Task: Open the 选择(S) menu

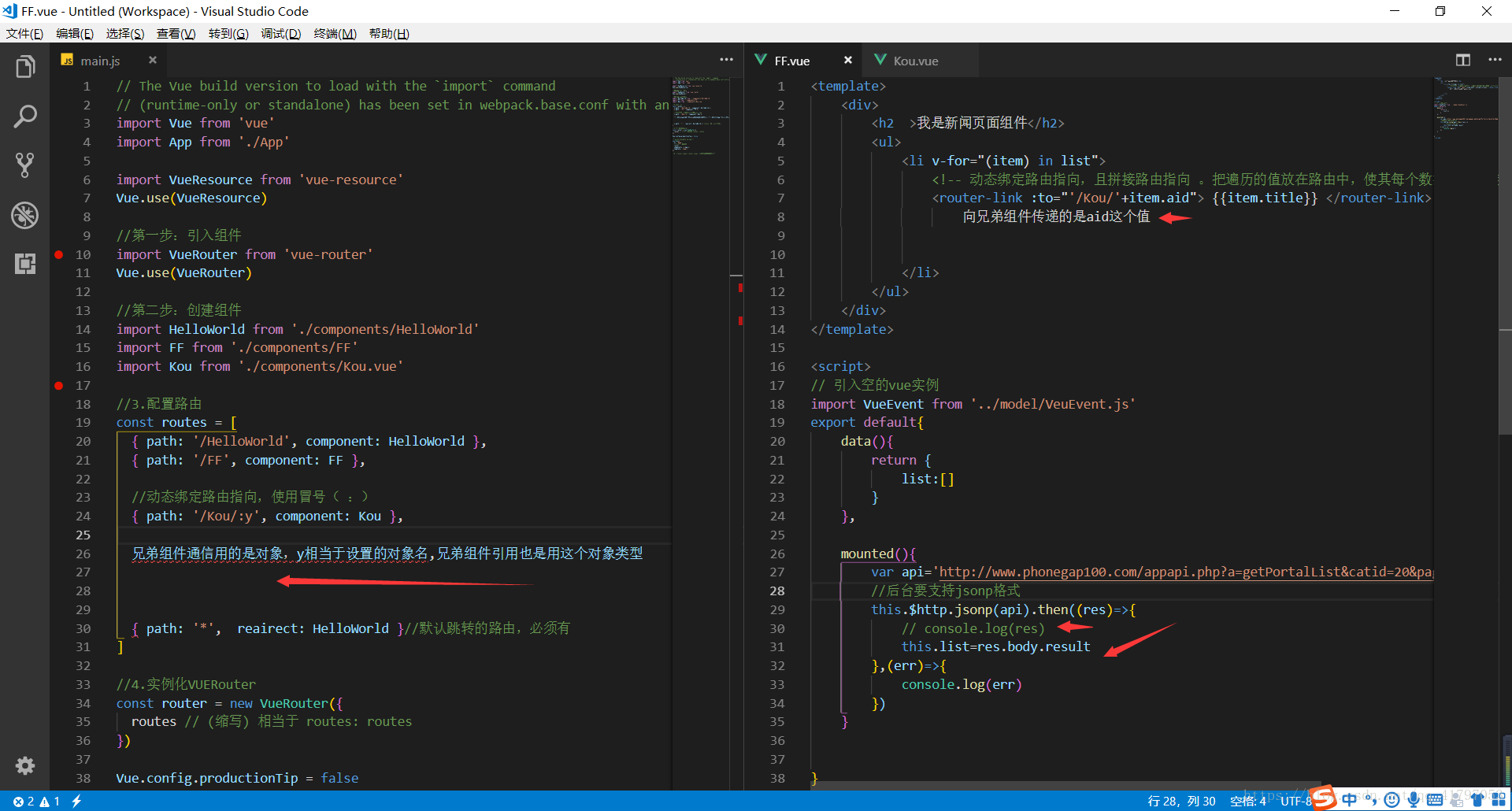Action: coord(125,34)
